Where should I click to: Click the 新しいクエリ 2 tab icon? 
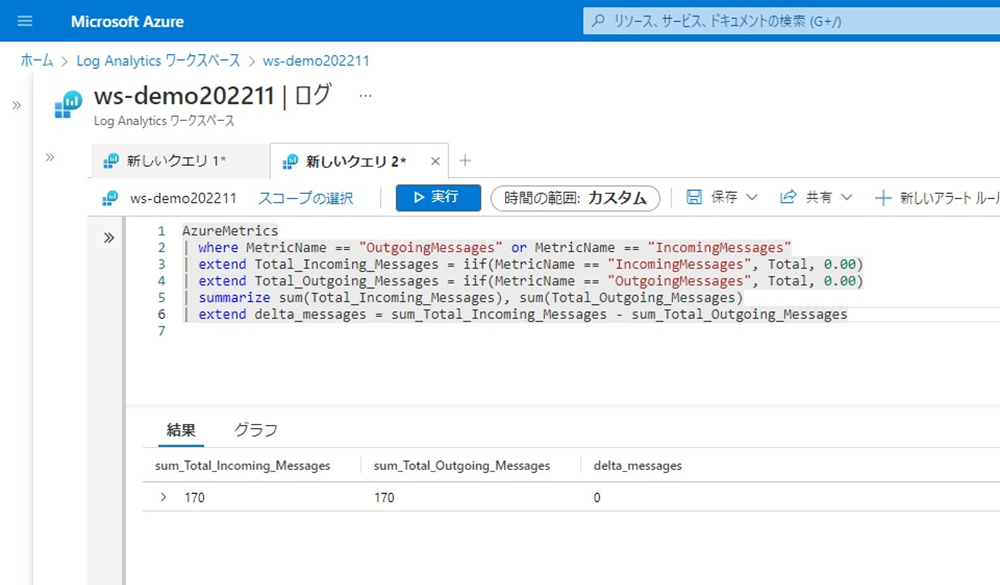(x=290, y=161)
